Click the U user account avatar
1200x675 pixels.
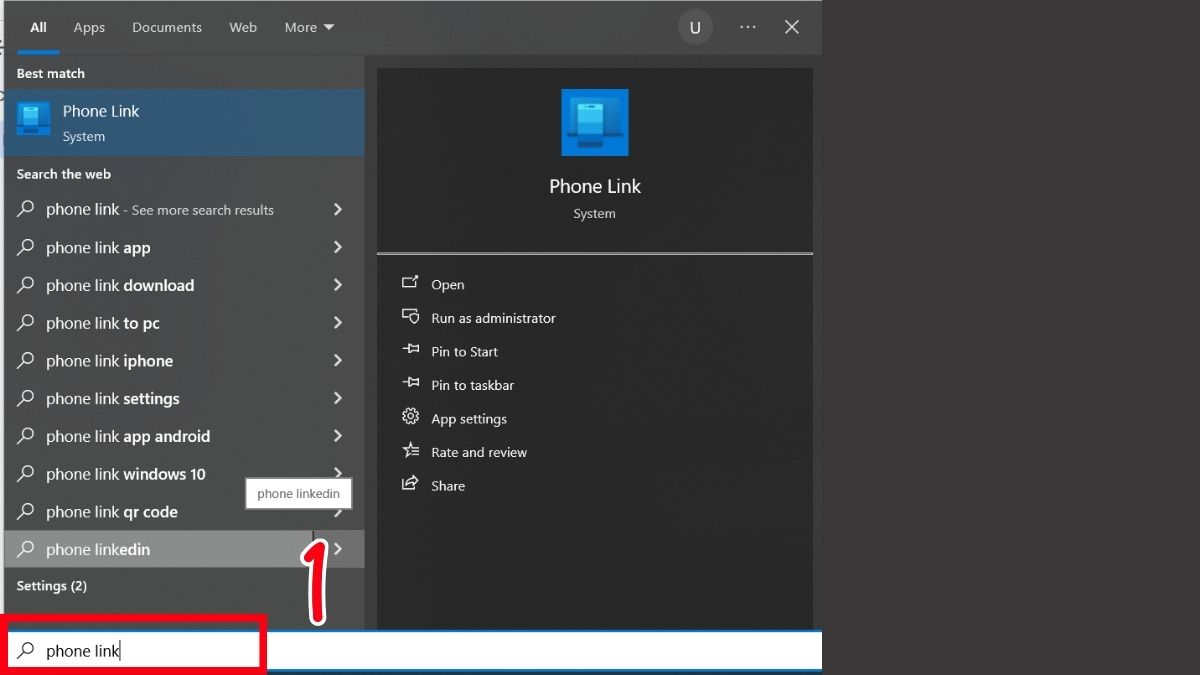pos(695,28)
